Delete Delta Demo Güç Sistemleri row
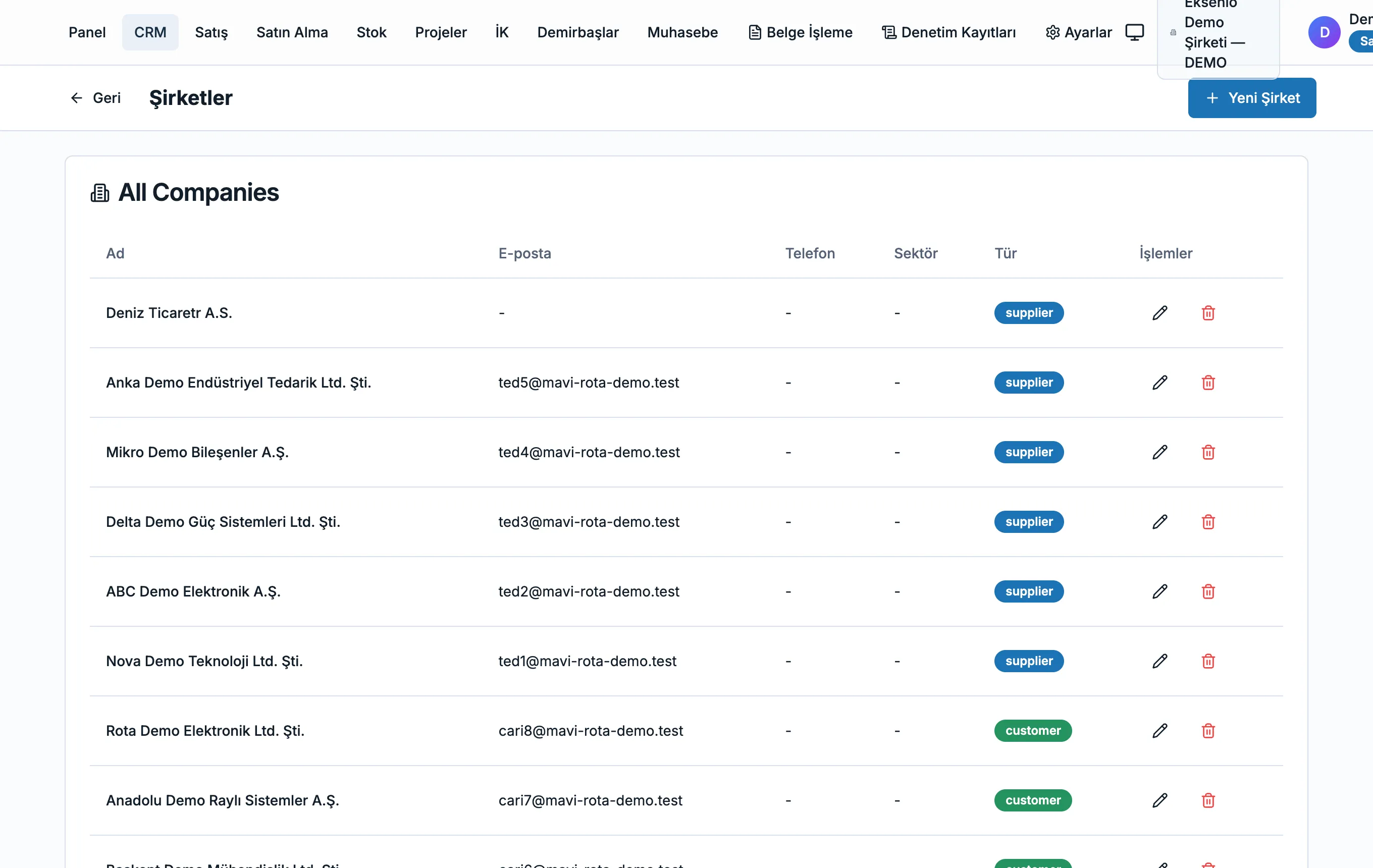The image size is (1373, 868). [1207, 521]
